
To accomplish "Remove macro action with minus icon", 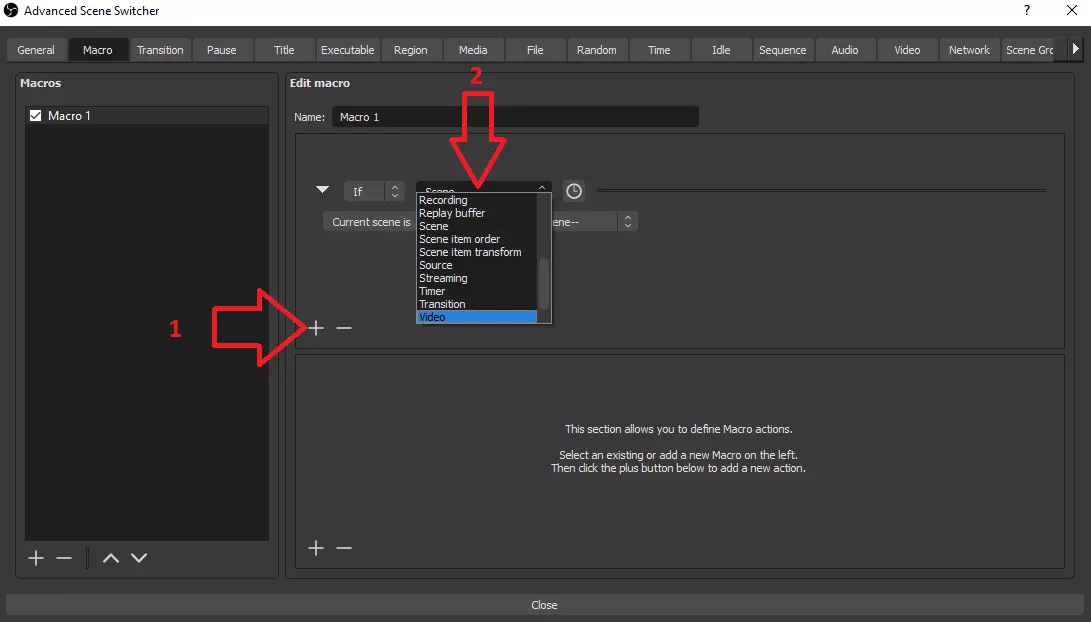I will click(x=344, y=548).
